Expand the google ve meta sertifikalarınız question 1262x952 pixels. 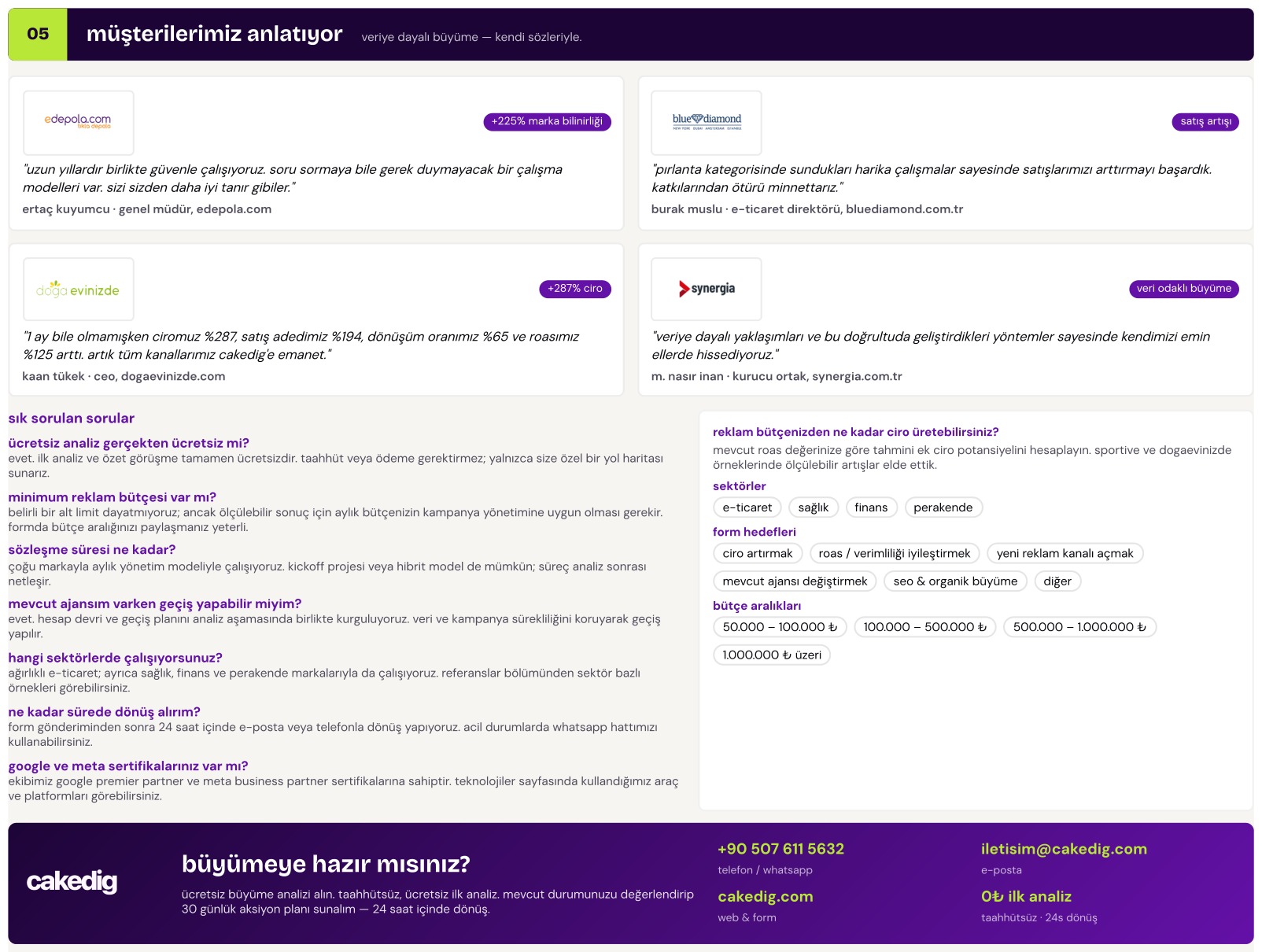pos(128,766)
